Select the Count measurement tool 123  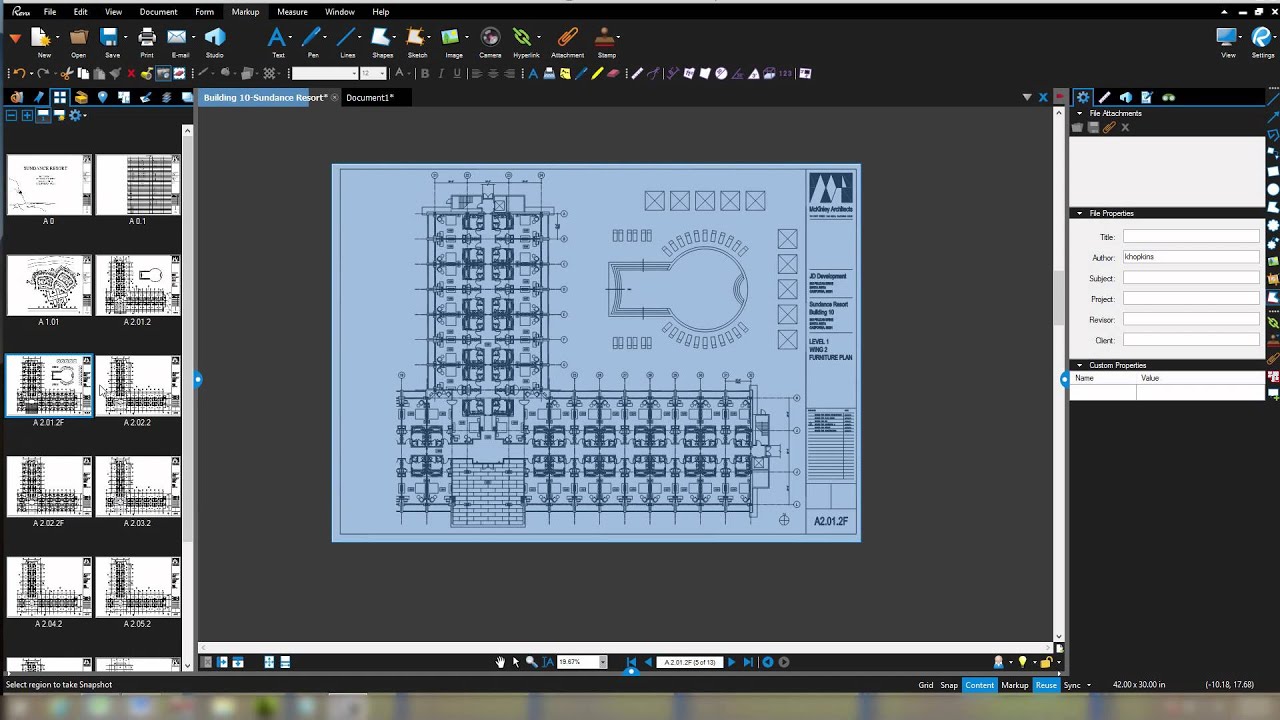coord(786,73)
